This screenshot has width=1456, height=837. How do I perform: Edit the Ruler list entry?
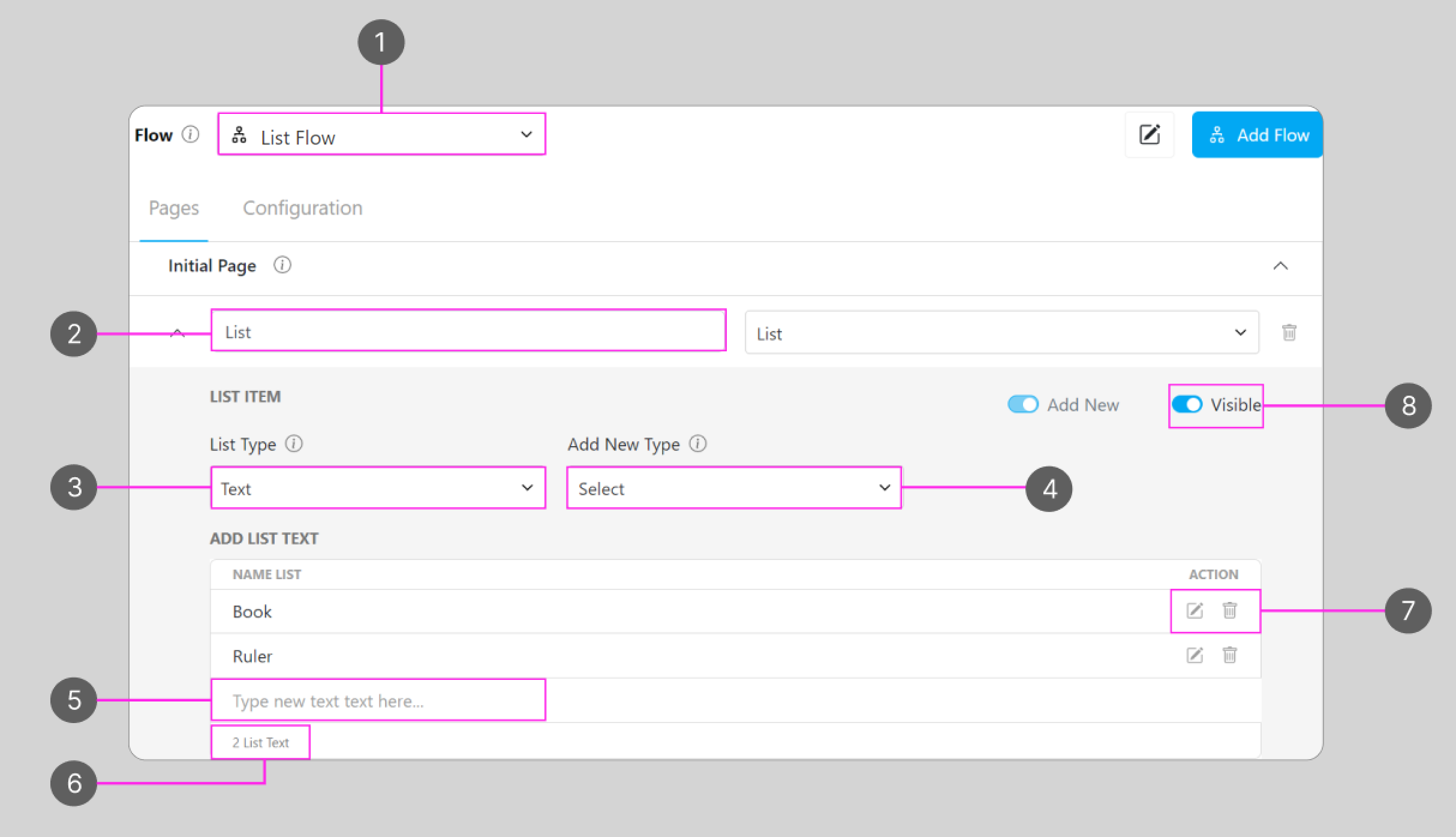point(1195,655)
